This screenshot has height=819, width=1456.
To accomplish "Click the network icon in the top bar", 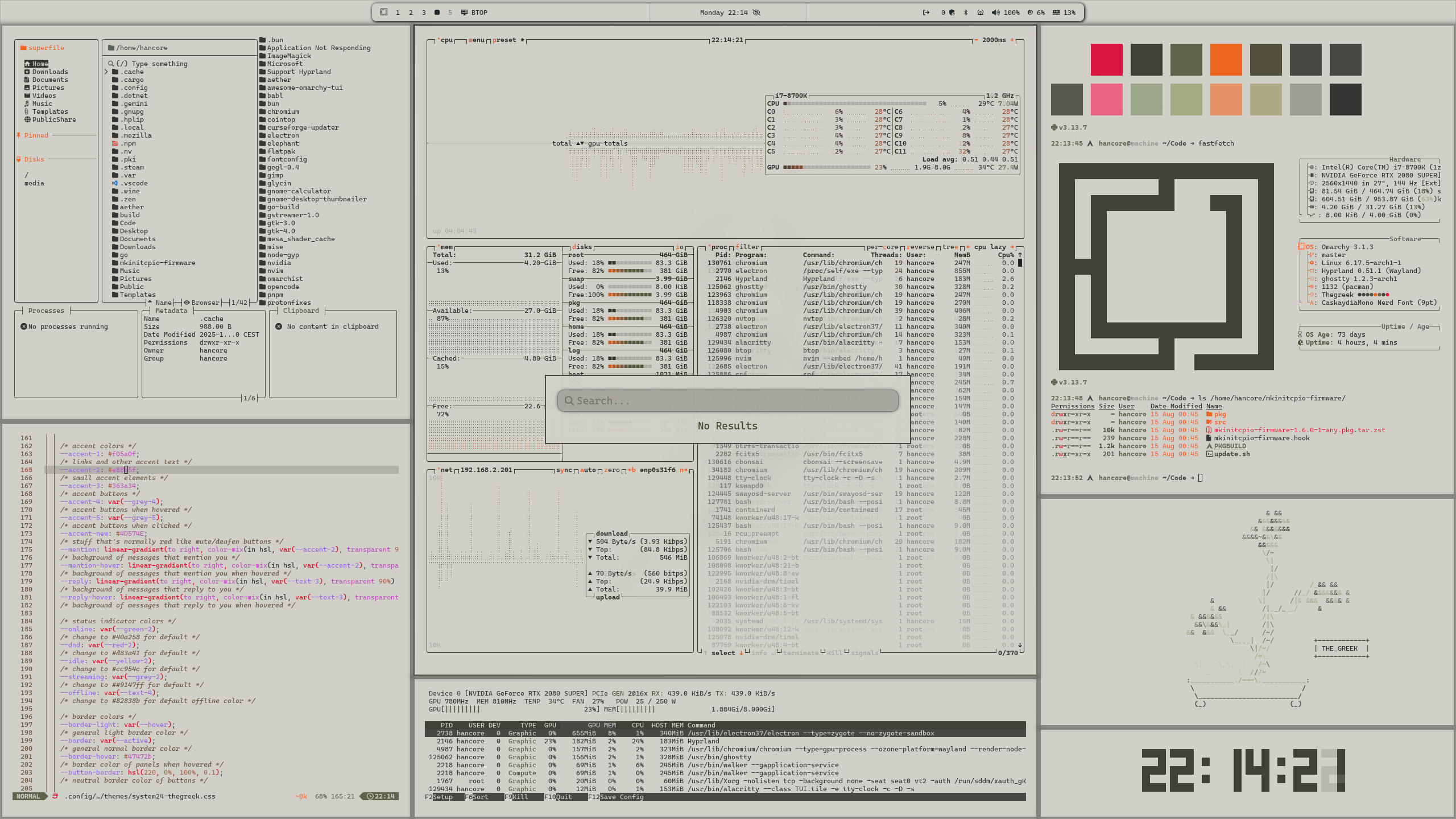I will click(980, 13).
